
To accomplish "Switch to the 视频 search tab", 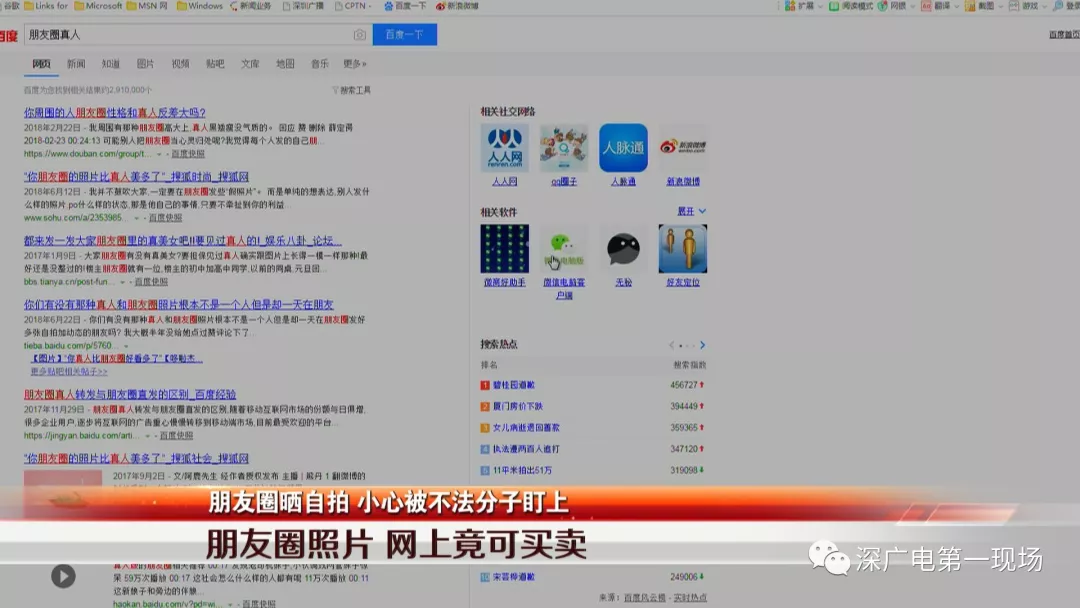I will [180, 64].
